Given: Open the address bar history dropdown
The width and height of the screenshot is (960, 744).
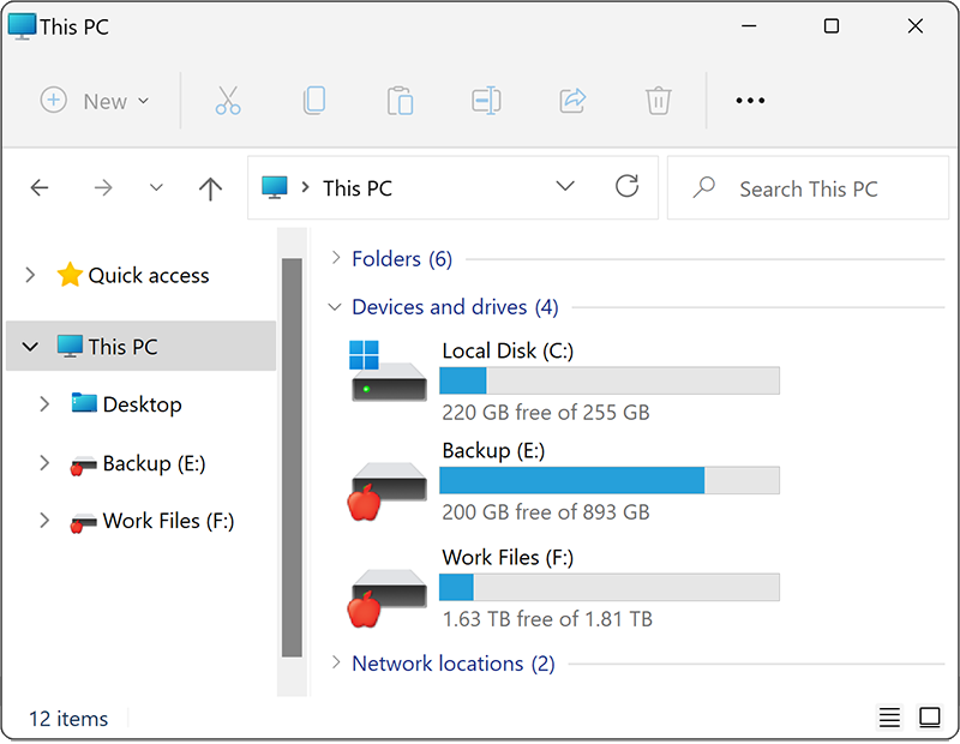Looking at the screenshot, I should [565, 187].
